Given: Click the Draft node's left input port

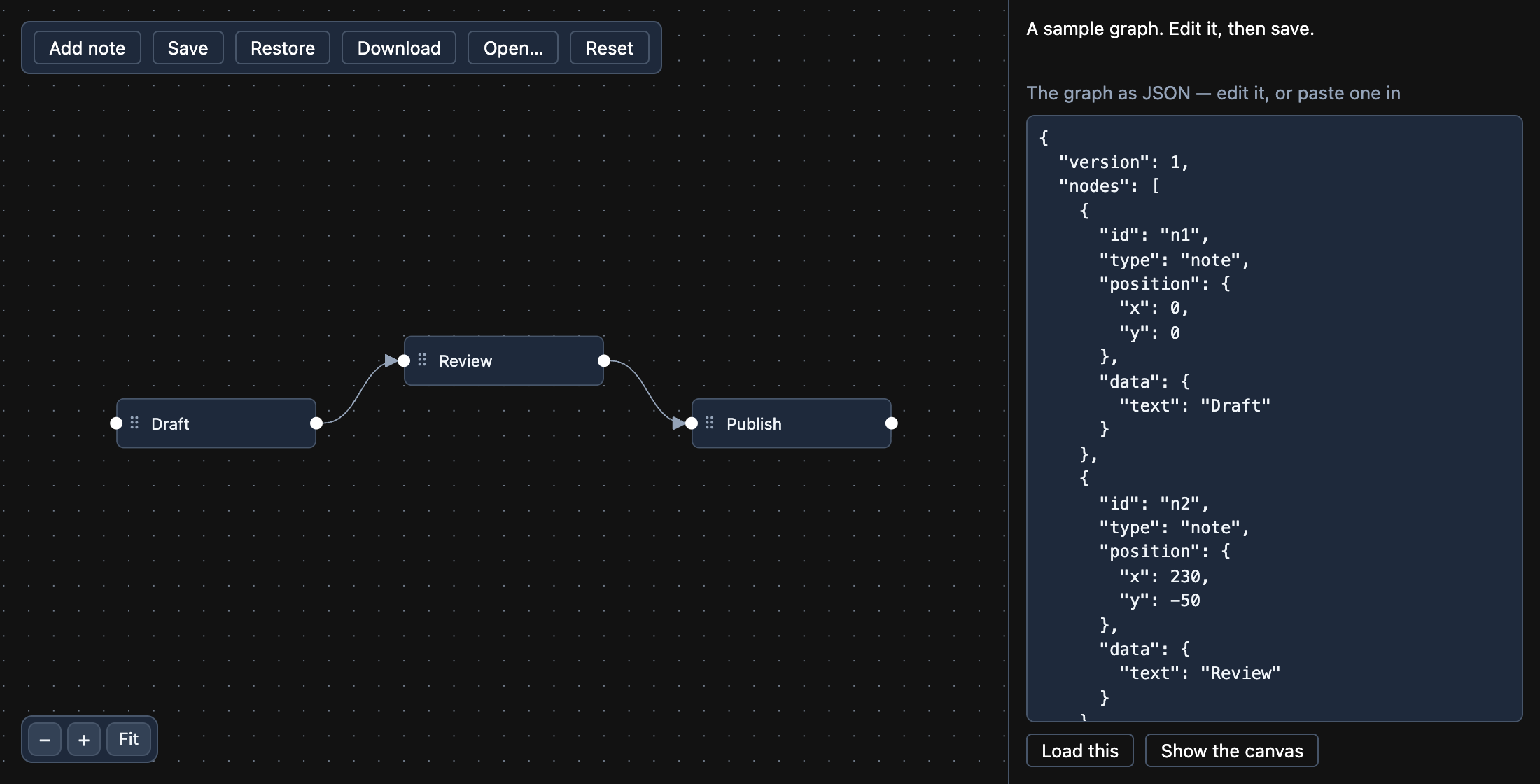Looking at the screenshot, I should coord(116,423).
